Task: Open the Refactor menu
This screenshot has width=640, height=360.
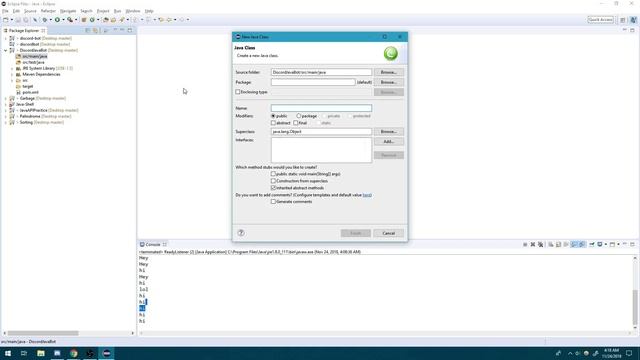Action: tap(48, 11)
